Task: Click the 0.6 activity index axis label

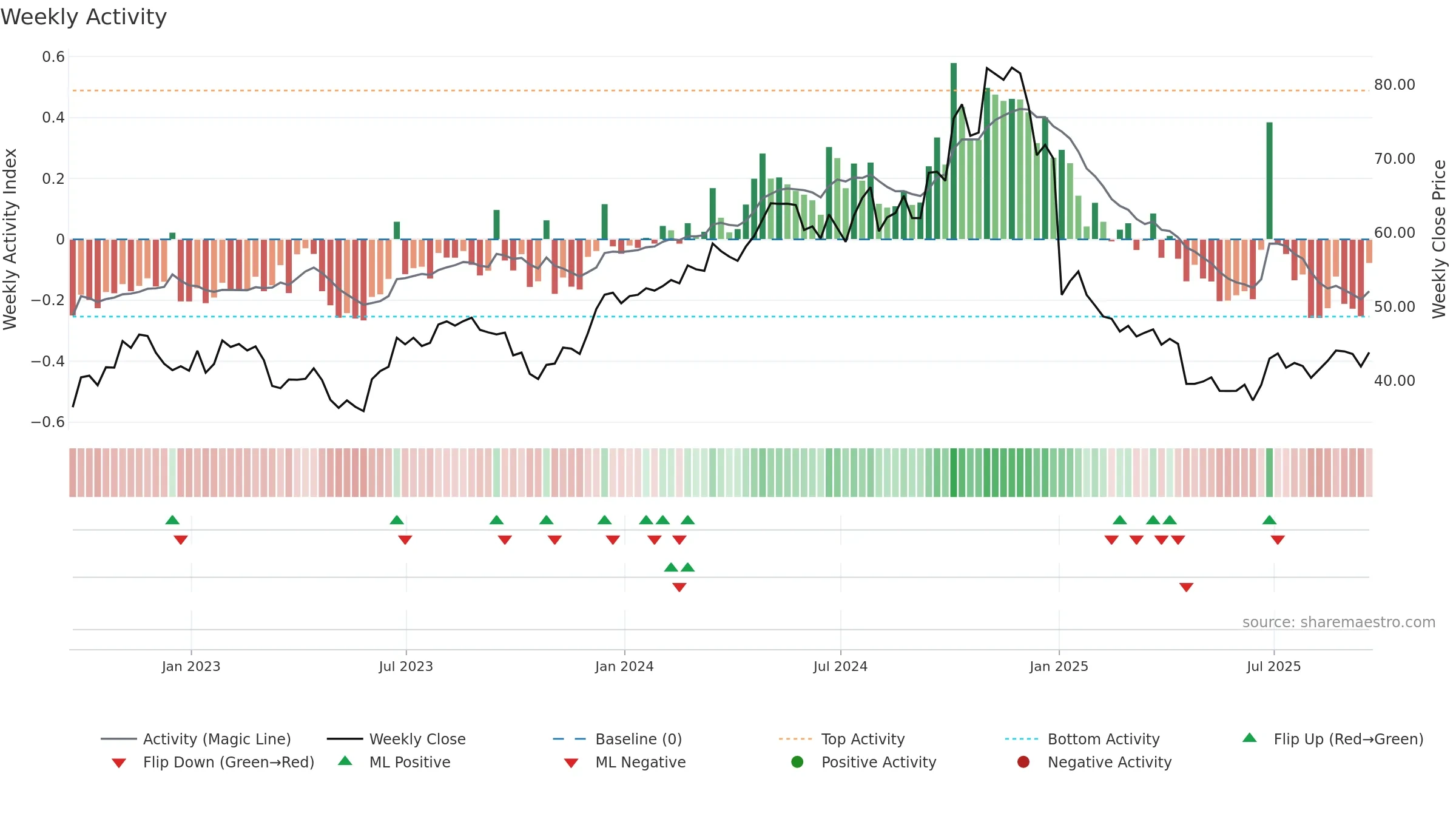Action: (x=53, y=57)
